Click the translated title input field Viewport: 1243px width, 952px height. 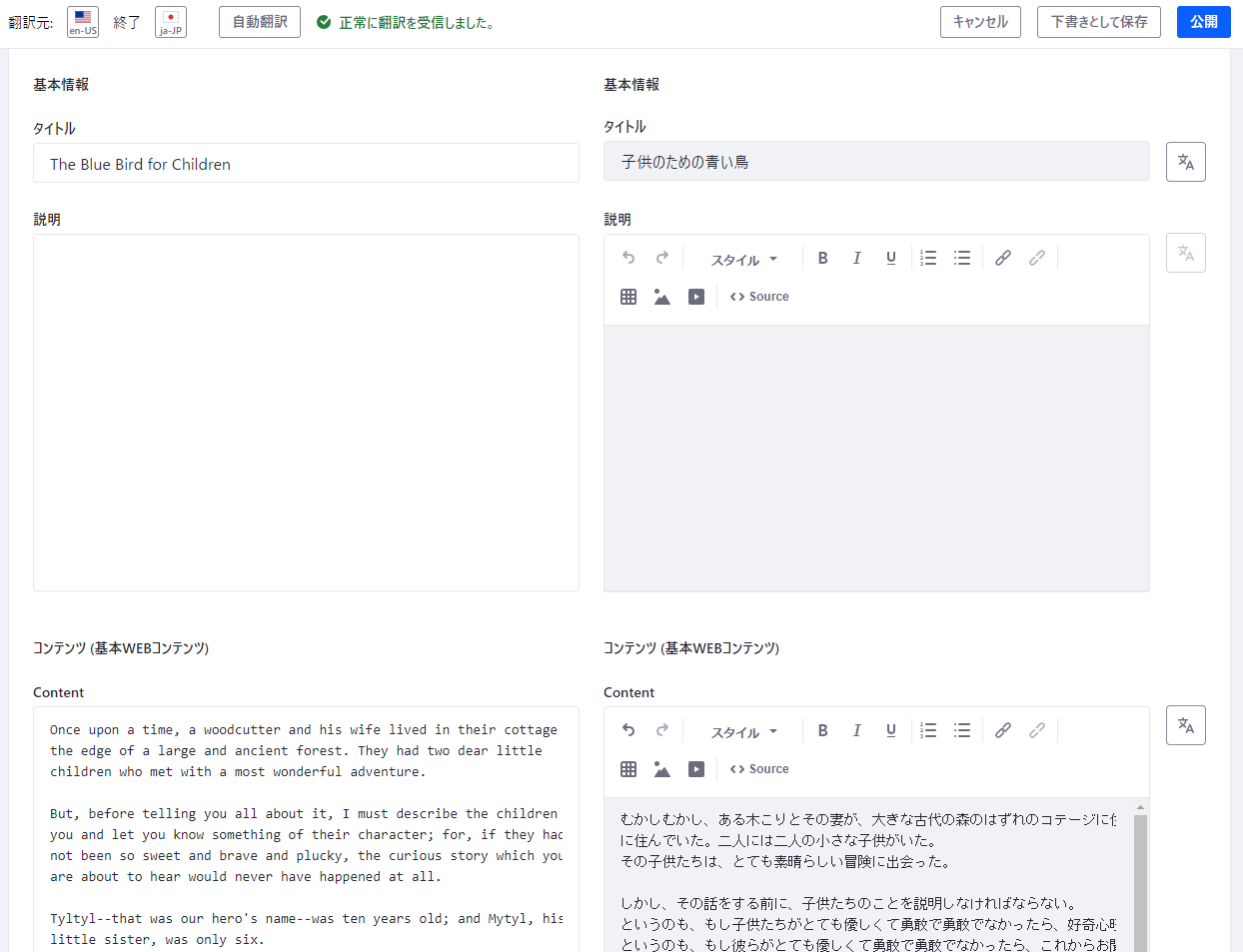tap(875, 162)
